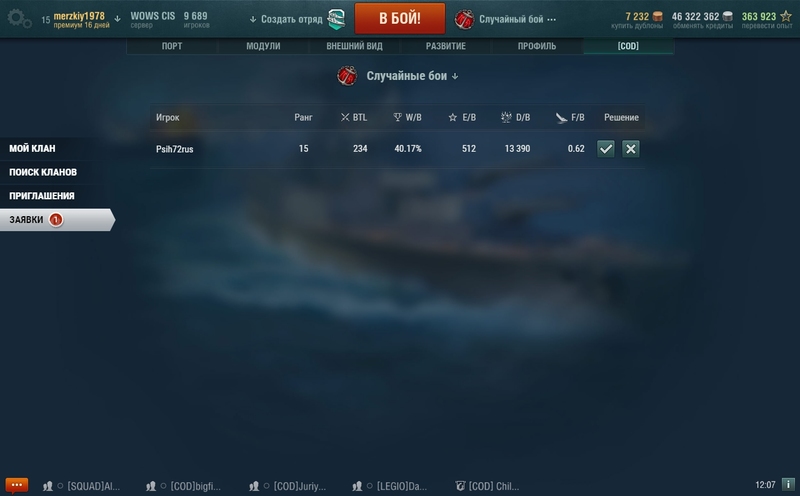Viewport: 800px width, 496px height.
Task: Click free experience star icon
Action: click(x=786, y=16)
